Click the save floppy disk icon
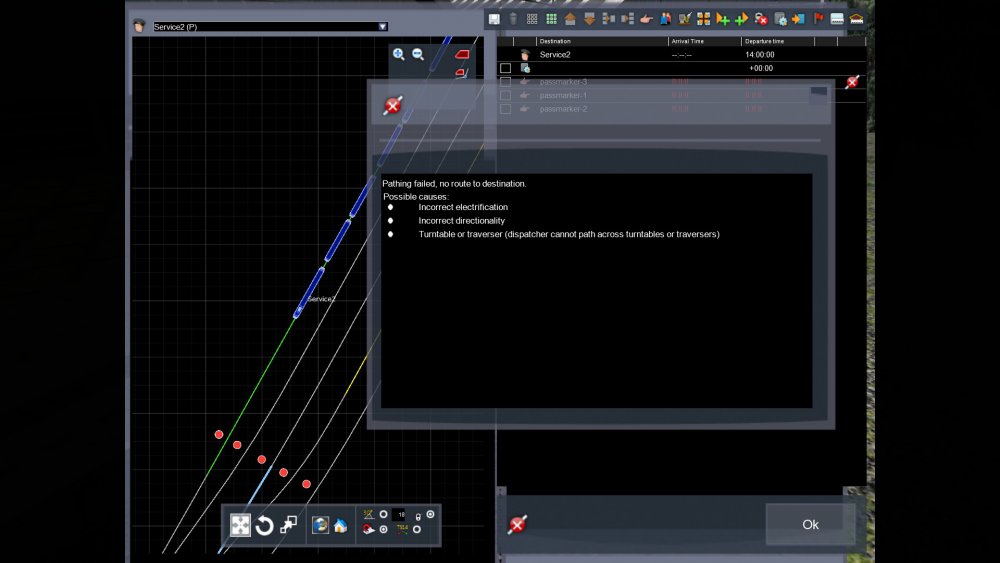 click(494, 19)
